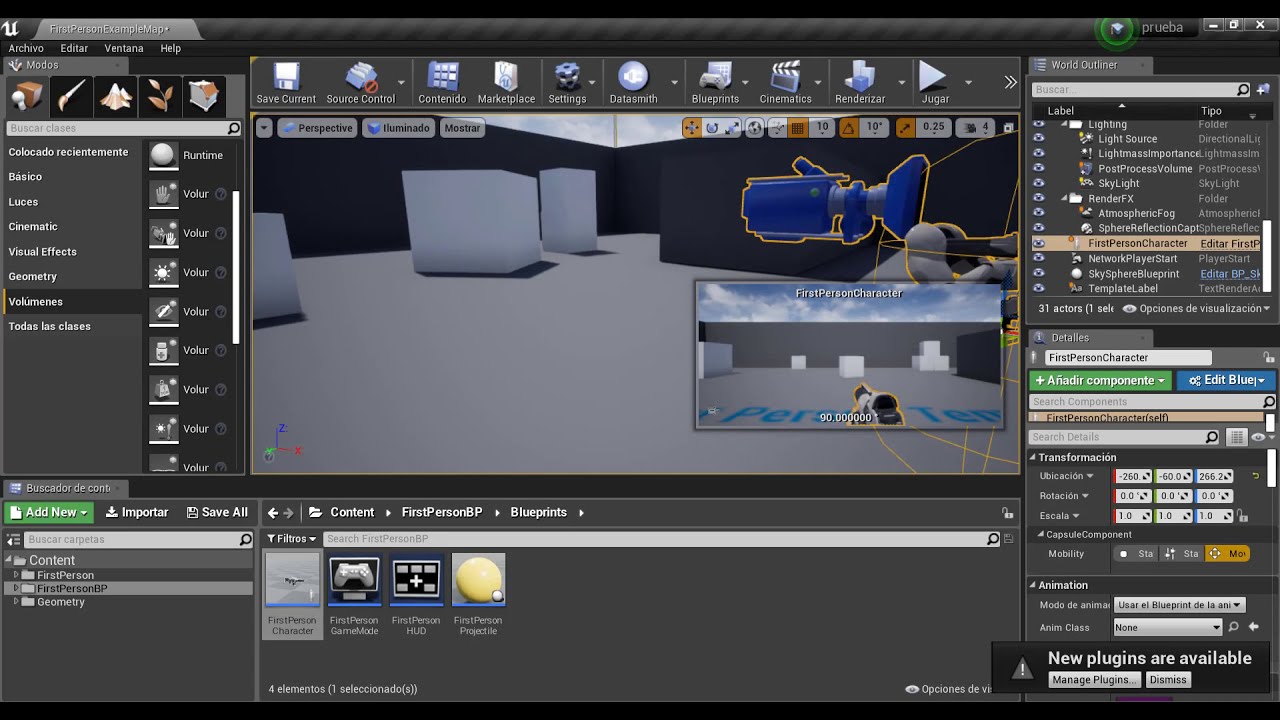Open the Filtros dropdown in content browser
Image resolution: width=1280 pixels, height=720 pixels.
click(x=291, y=538)
